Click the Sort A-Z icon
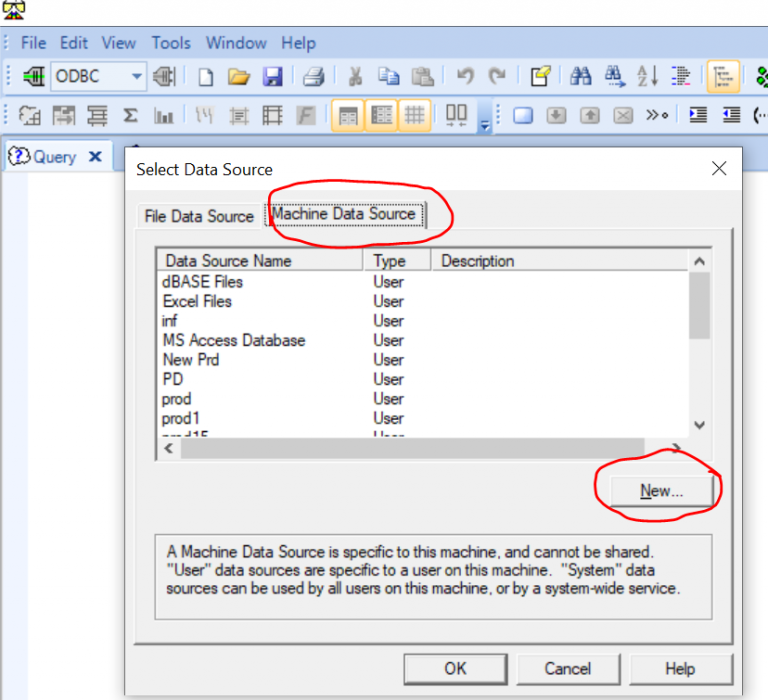Screen dimensions: 768x700 [x=647, y=76]
